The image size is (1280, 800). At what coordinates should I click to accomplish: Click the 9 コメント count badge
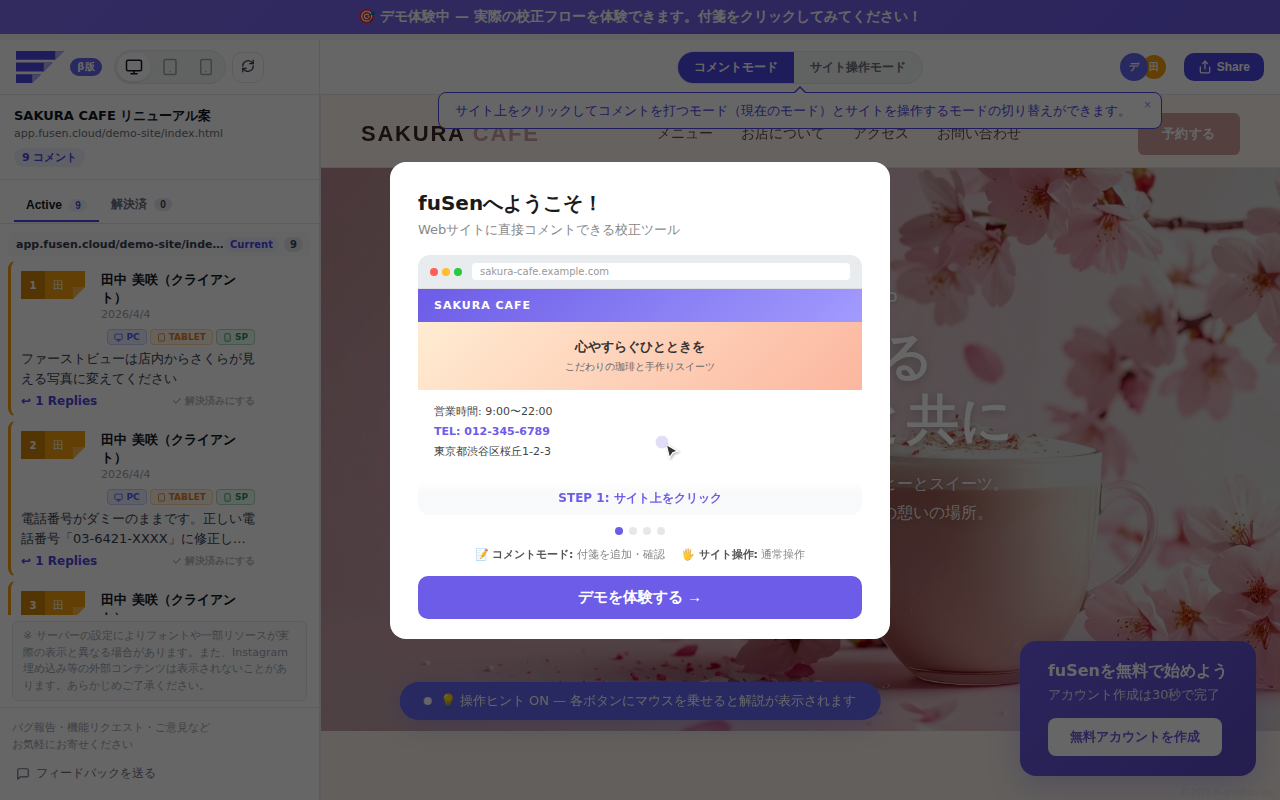point(49,157)
